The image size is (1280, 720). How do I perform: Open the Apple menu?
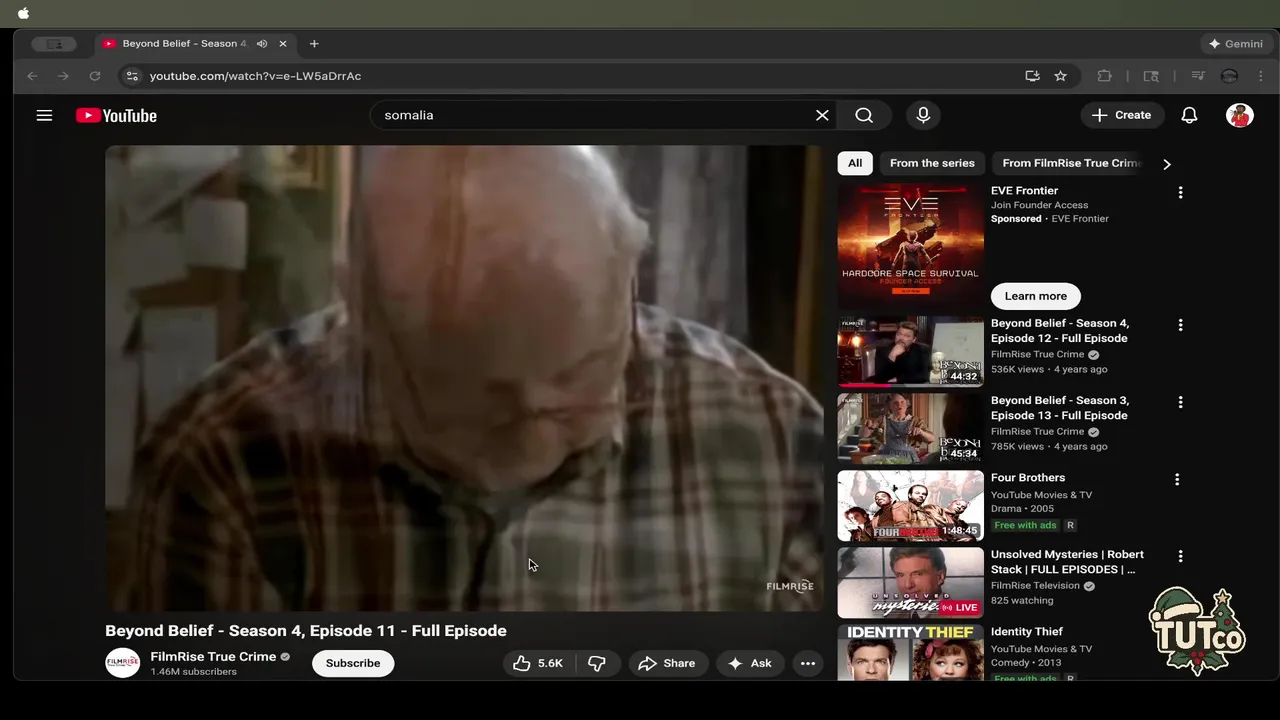point(23,14)
